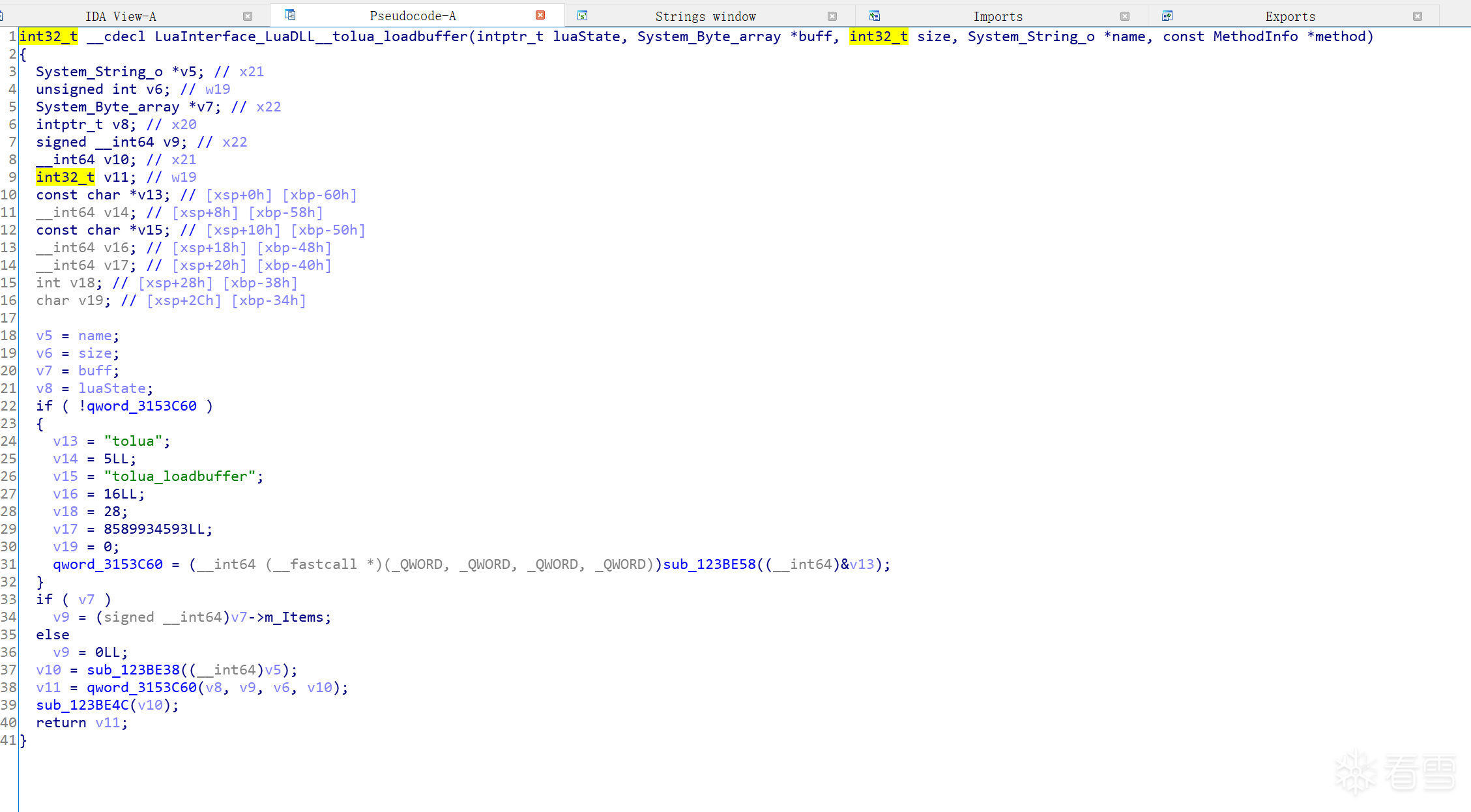This screenshot has height=812, width=1471.
Task: Open the Exports tab
Action: (1290, 16)
